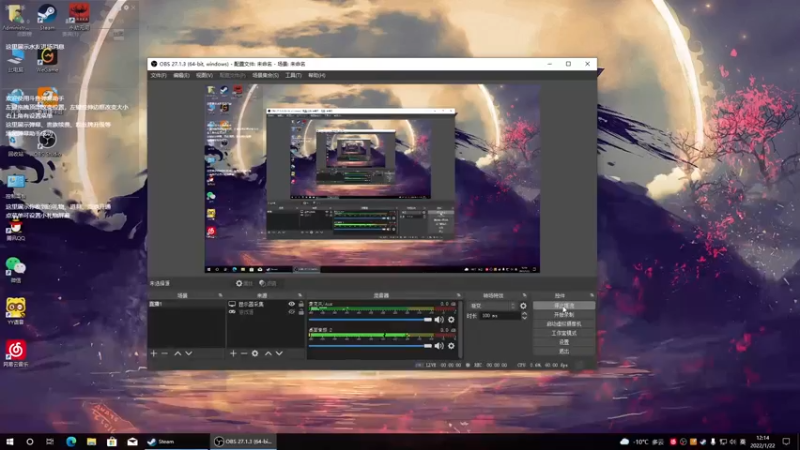Click the OBS preview canvas

pos(372,179)
